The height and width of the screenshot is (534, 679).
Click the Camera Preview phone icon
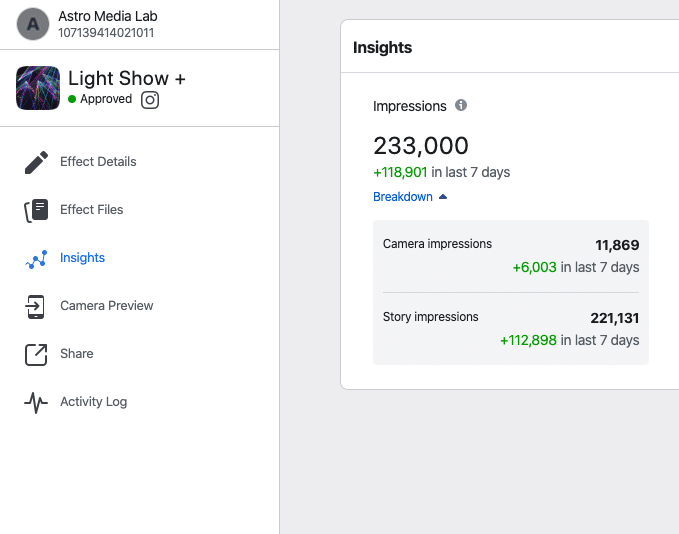[35, 307]
